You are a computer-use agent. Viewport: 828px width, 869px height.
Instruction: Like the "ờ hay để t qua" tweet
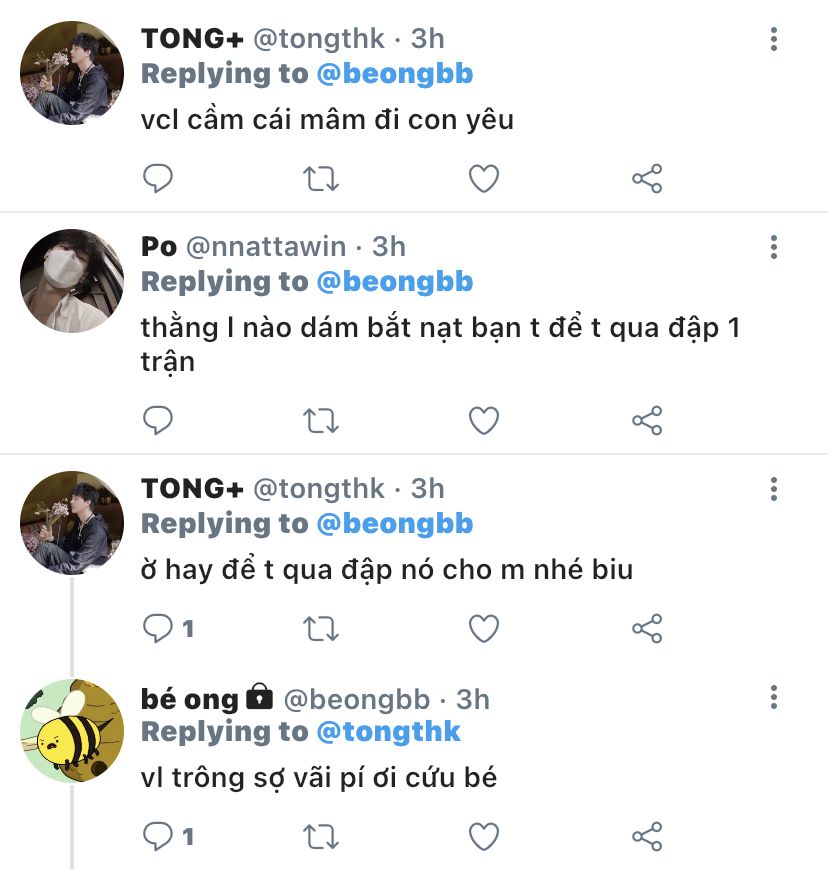(x=484, y=628)
